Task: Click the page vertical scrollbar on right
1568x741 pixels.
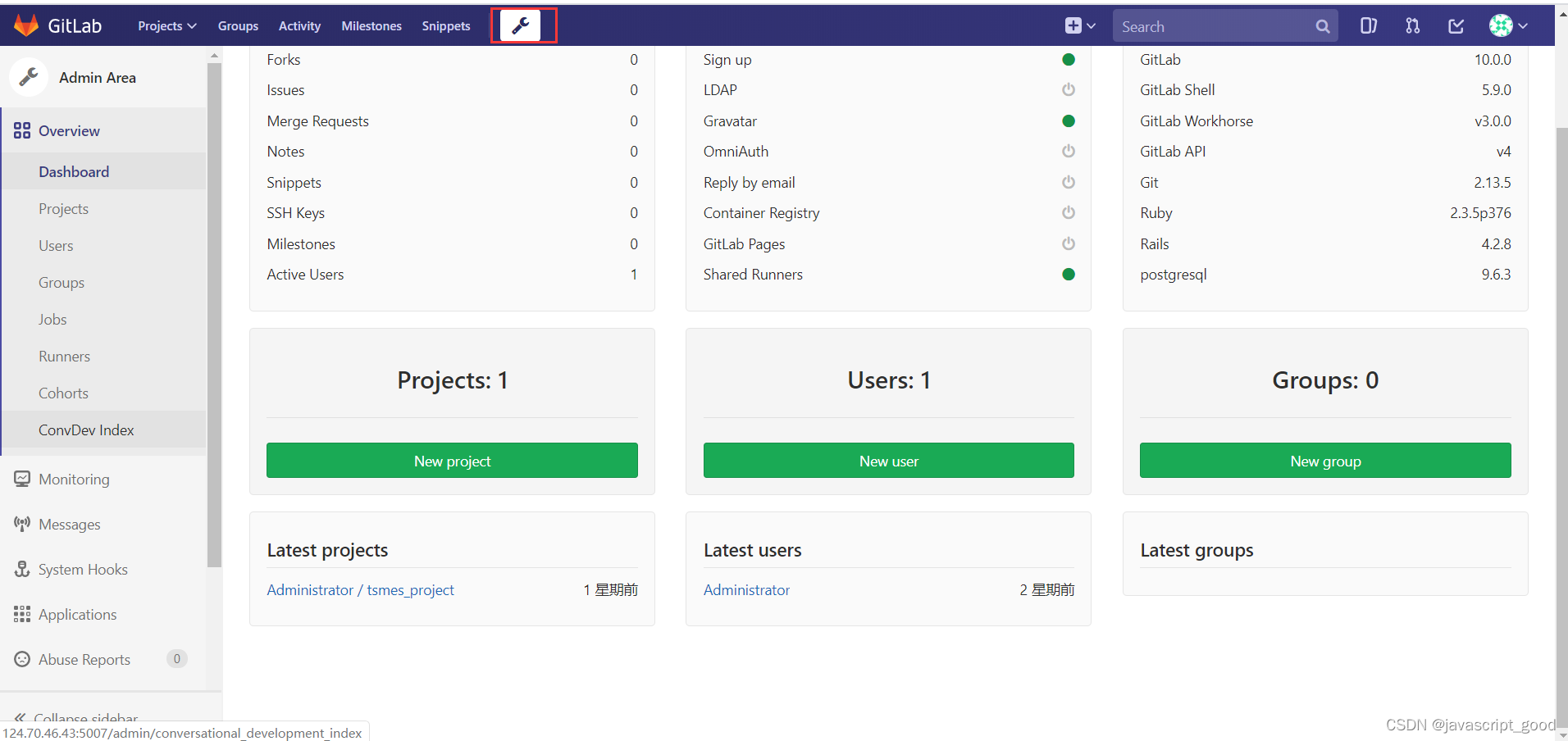Action: click(x=1561, y=426)
